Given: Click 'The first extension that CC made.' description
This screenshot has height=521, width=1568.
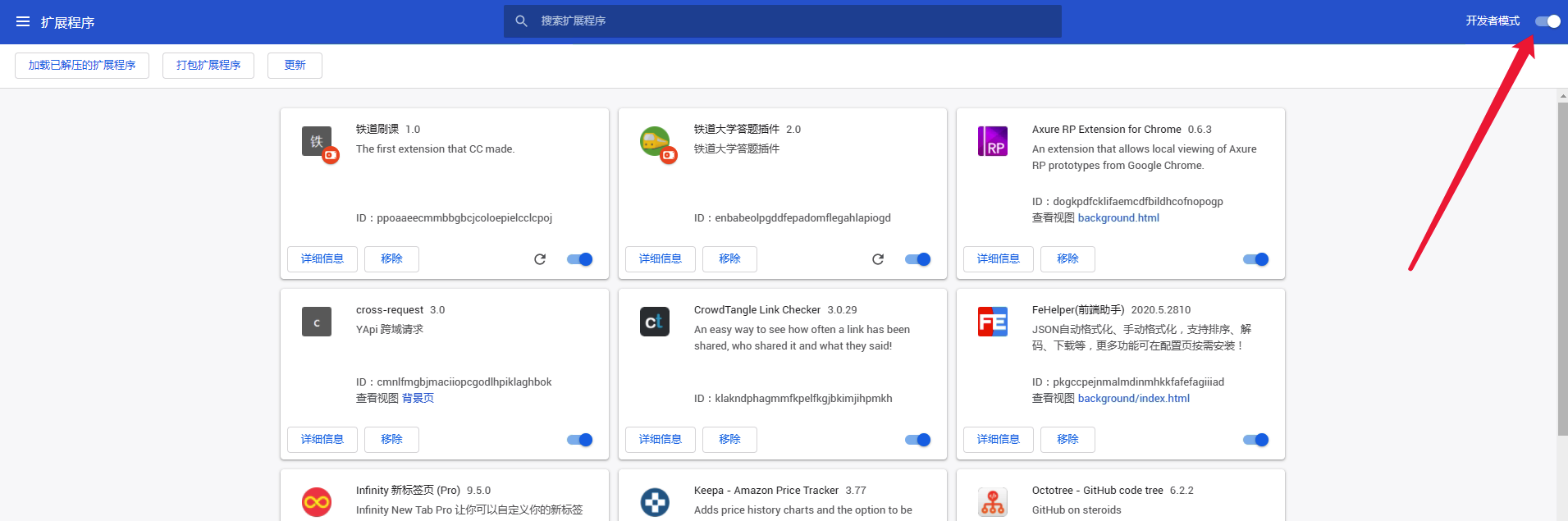Looking at the screenshot, I should pyautogui.click(x=436, y=149).
